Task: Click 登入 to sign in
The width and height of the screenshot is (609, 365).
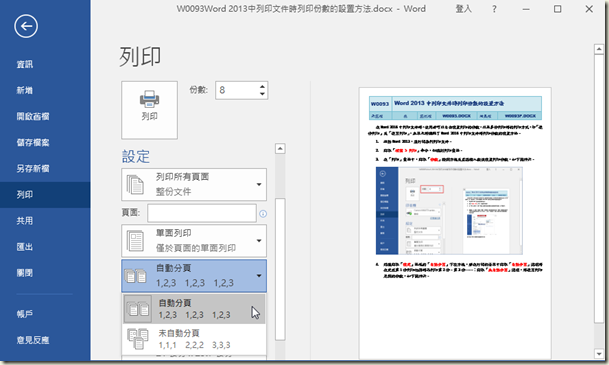Action: [463, 9]
